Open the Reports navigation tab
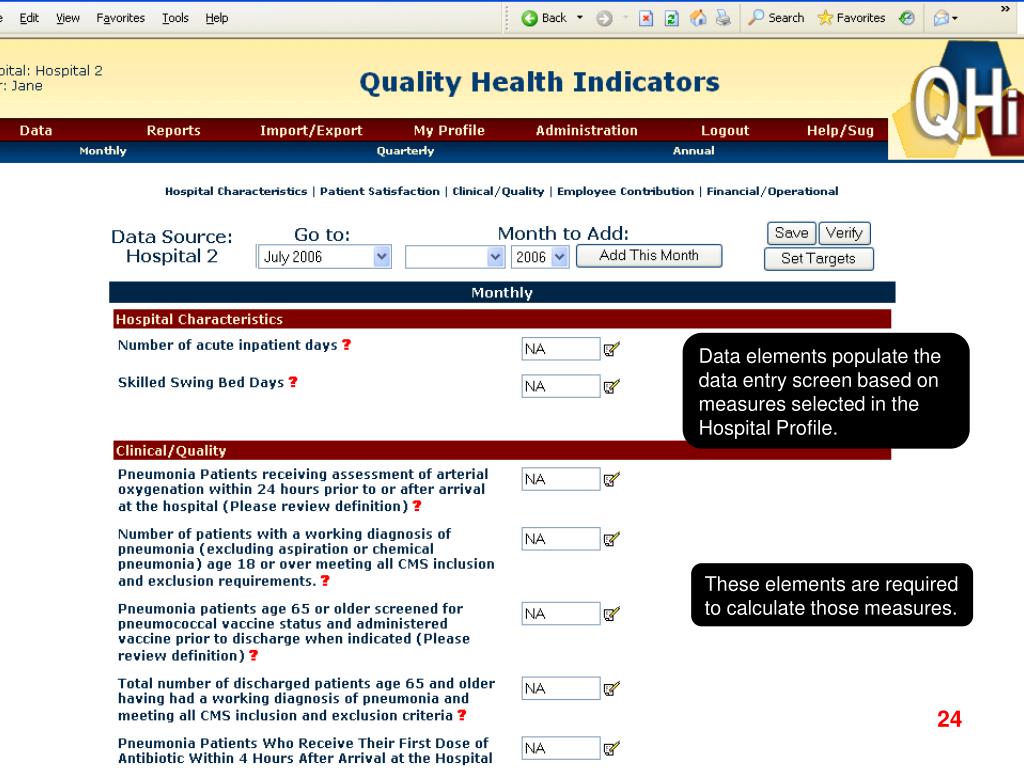The height and width of the screenshot is (768, 1024). (x=173, y=131)
